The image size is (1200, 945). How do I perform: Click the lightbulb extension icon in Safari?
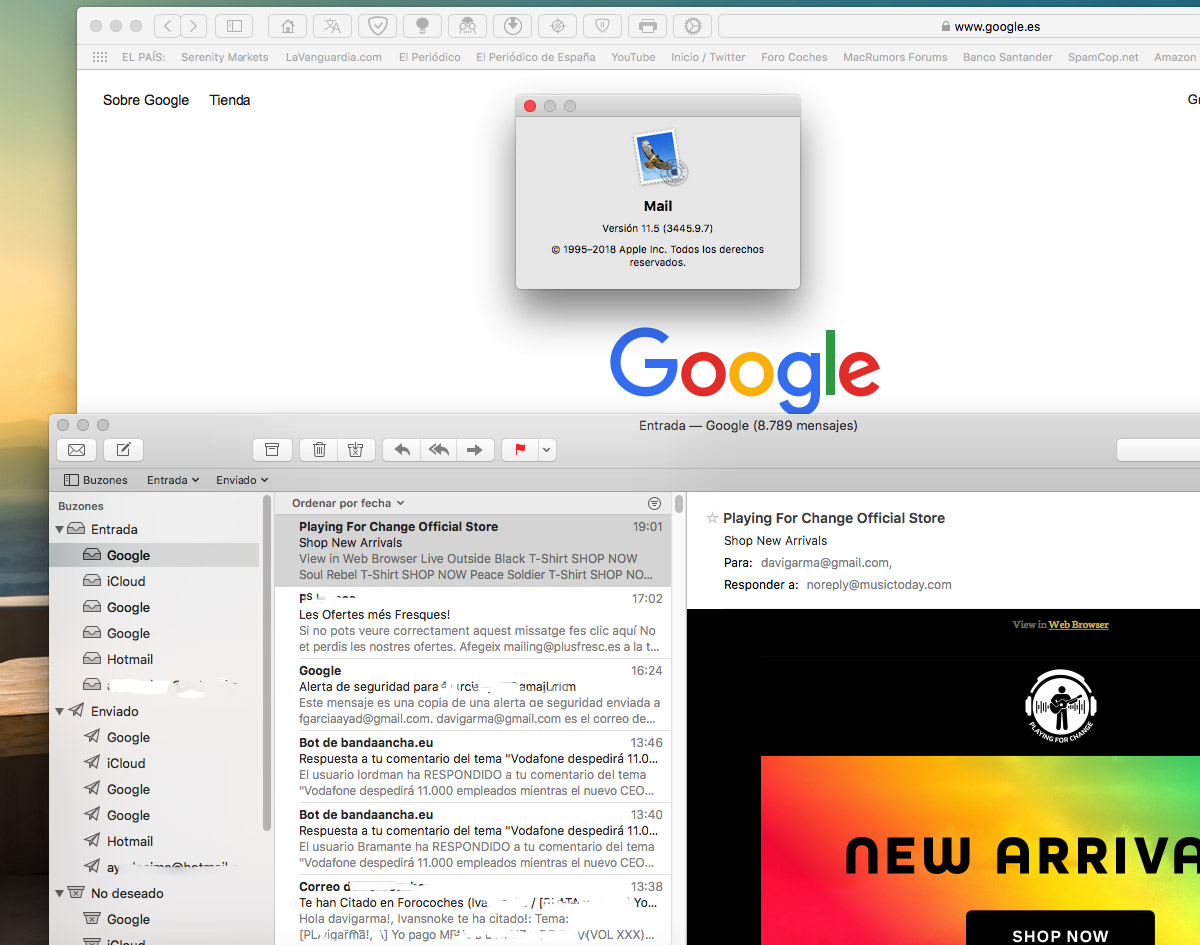[x=422, y=26]
